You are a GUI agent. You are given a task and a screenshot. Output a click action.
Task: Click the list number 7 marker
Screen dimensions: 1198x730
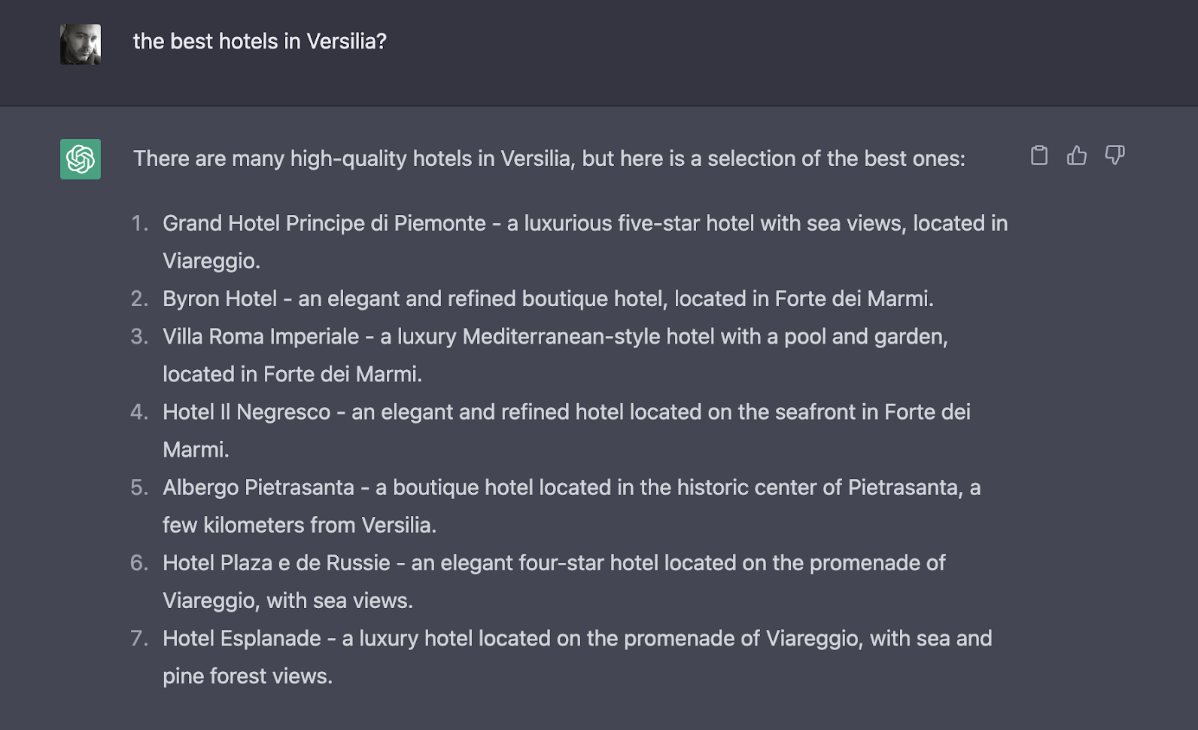(139, 638)
